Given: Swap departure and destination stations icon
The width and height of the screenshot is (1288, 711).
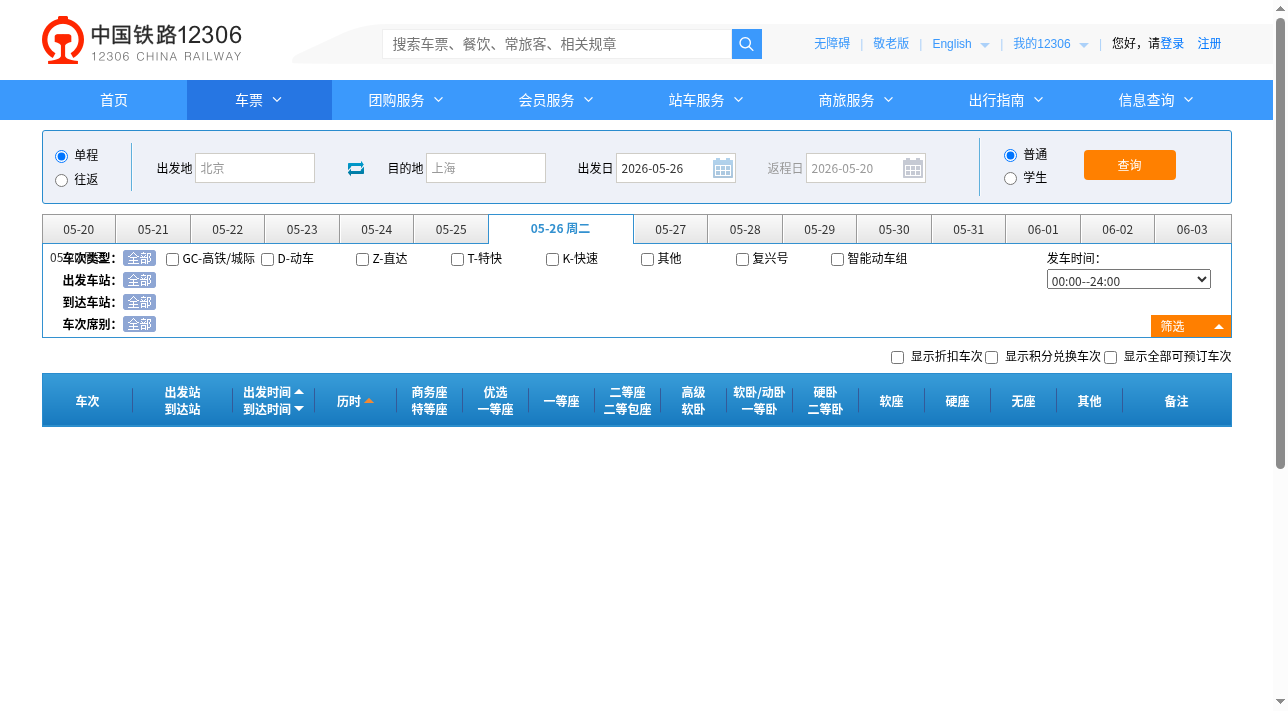Looking at the screenshot, I should tap(356, 168).
